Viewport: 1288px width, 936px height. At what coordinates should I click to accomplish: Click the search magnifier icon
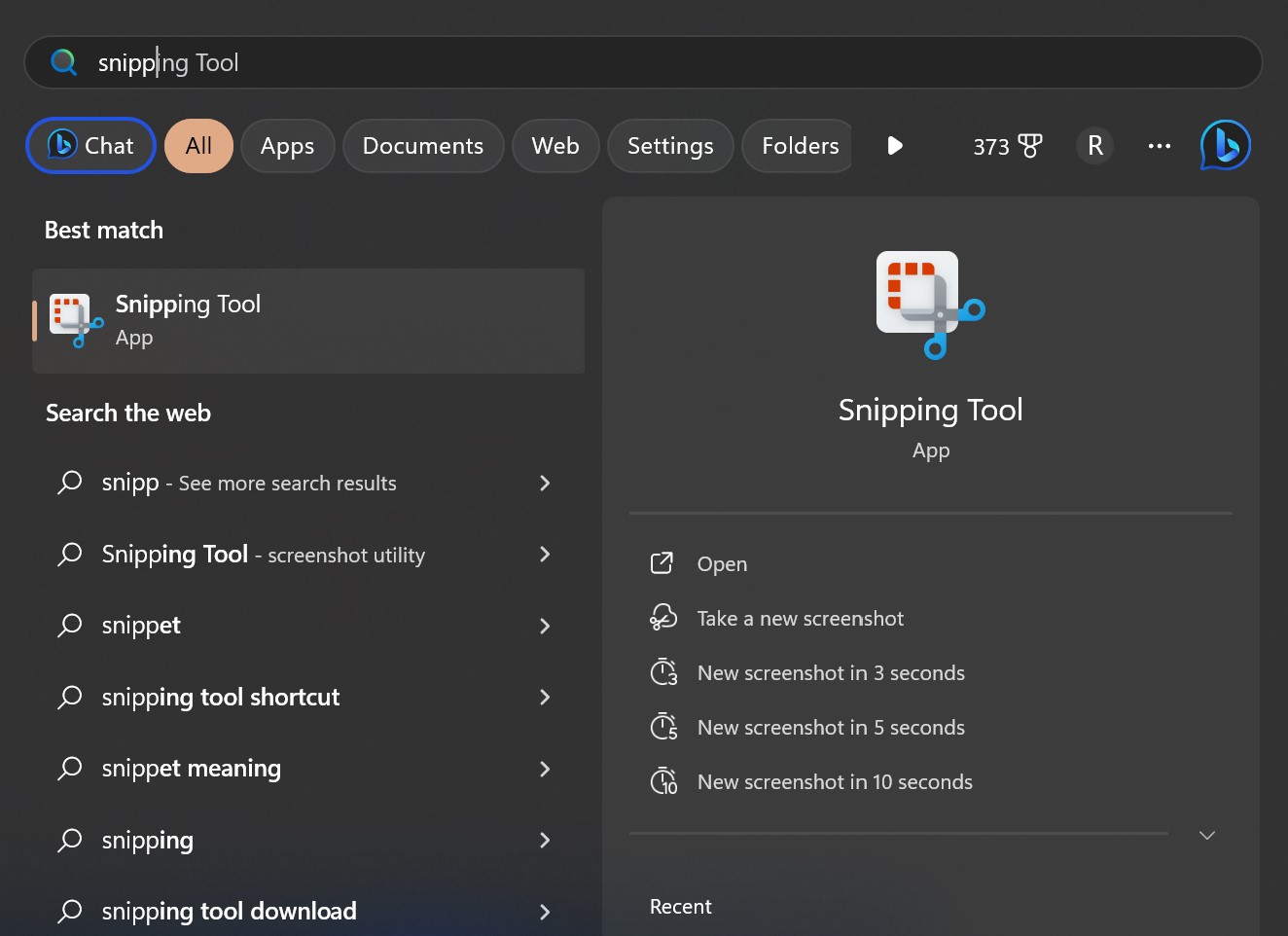click(63, 61)
